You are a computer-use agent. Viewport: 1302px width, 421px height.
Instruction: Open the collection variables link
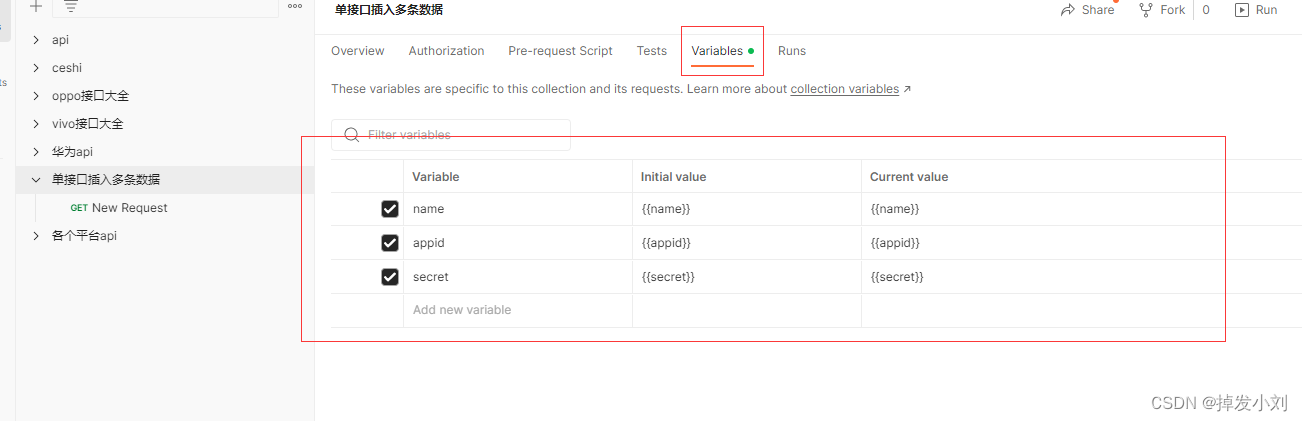click(x=845, y=89)
